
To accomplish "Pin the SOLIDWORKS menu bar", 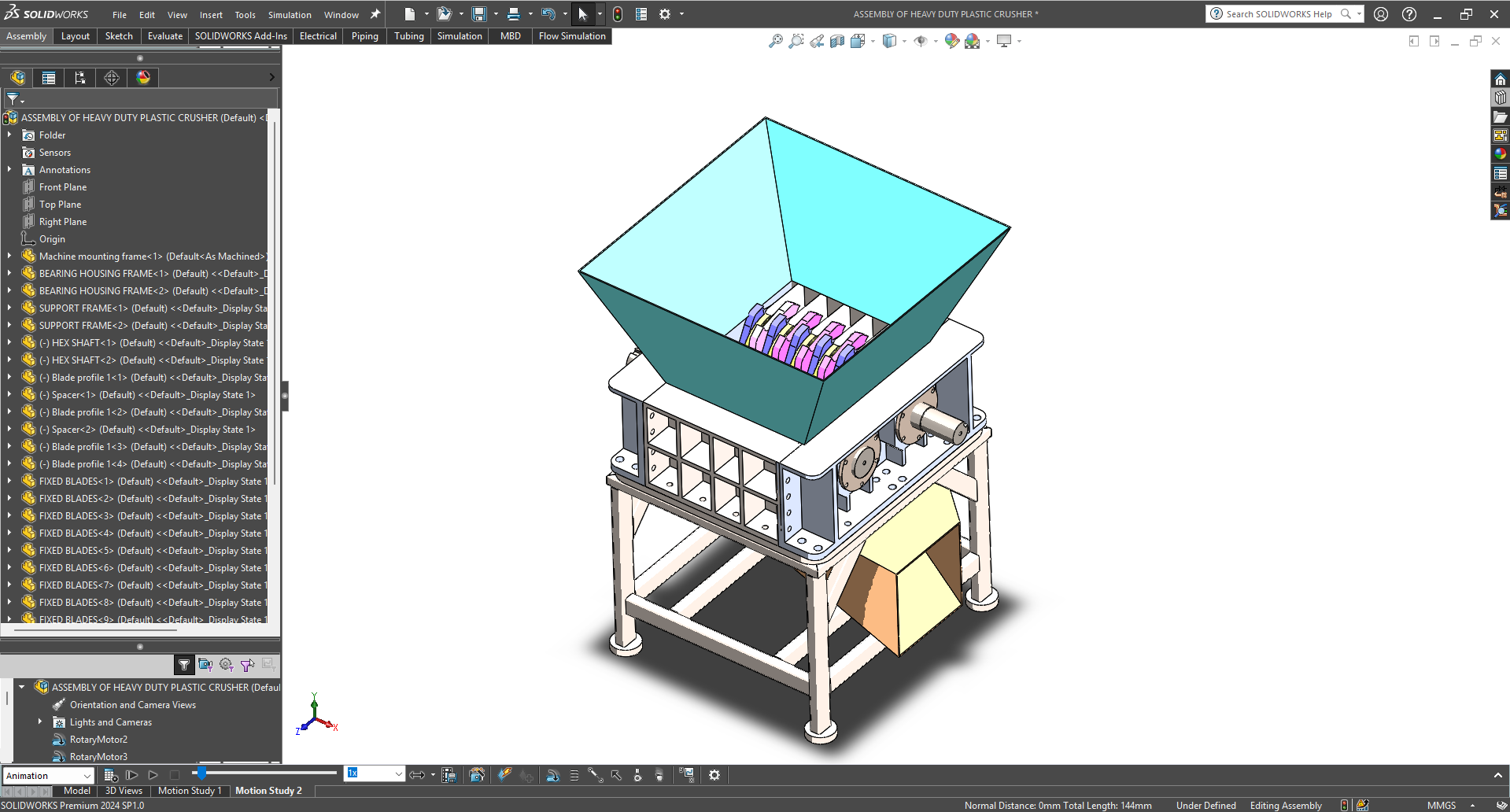I will point(375,14).
